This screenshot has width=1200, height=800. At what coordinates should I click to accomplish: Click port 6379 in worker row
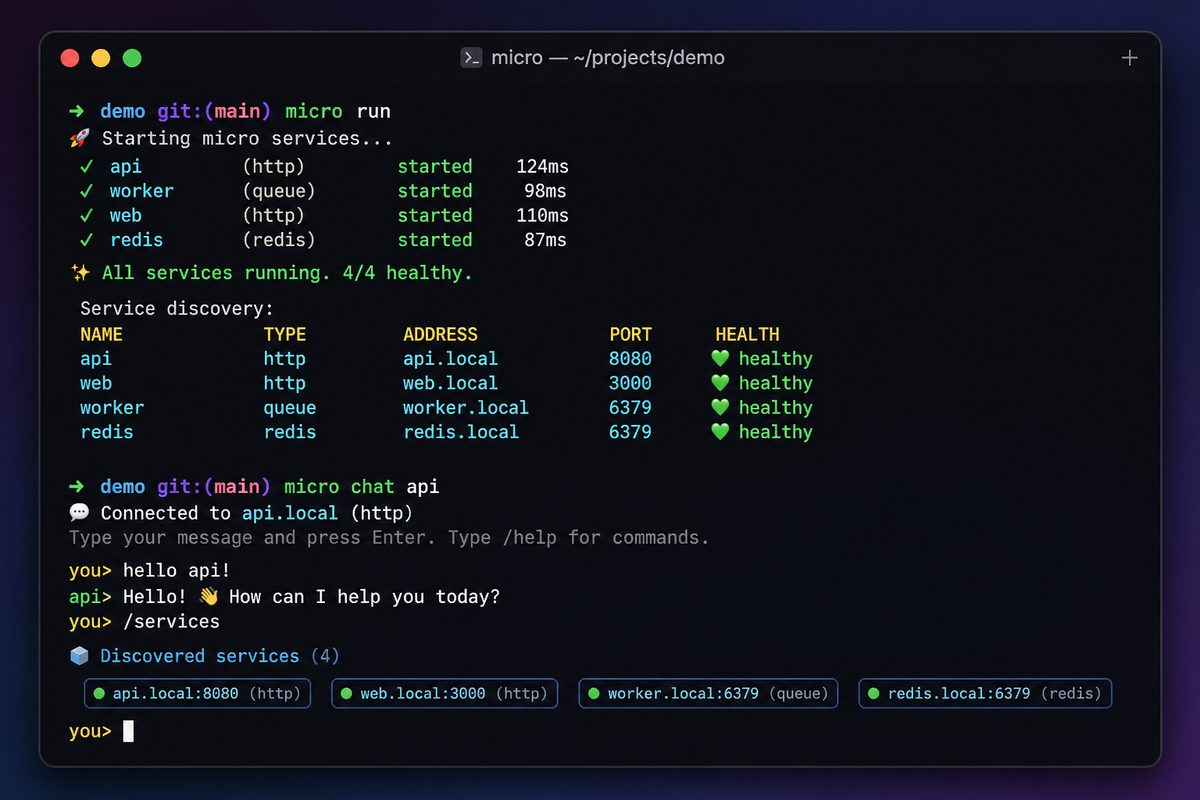[x=631, y=408]
